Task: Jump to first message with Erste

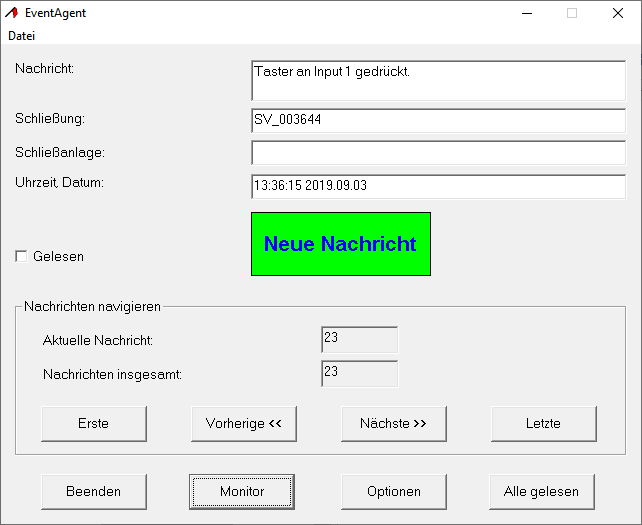Action: (x=94, y=423)
